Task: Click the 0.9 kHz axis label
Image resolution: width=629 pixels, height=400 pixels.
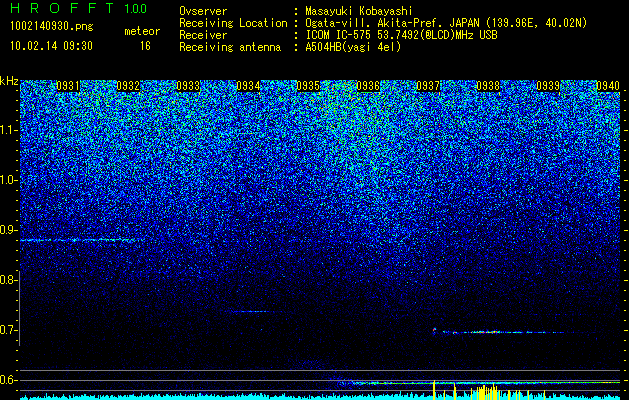Action: (x=8, y=230)
